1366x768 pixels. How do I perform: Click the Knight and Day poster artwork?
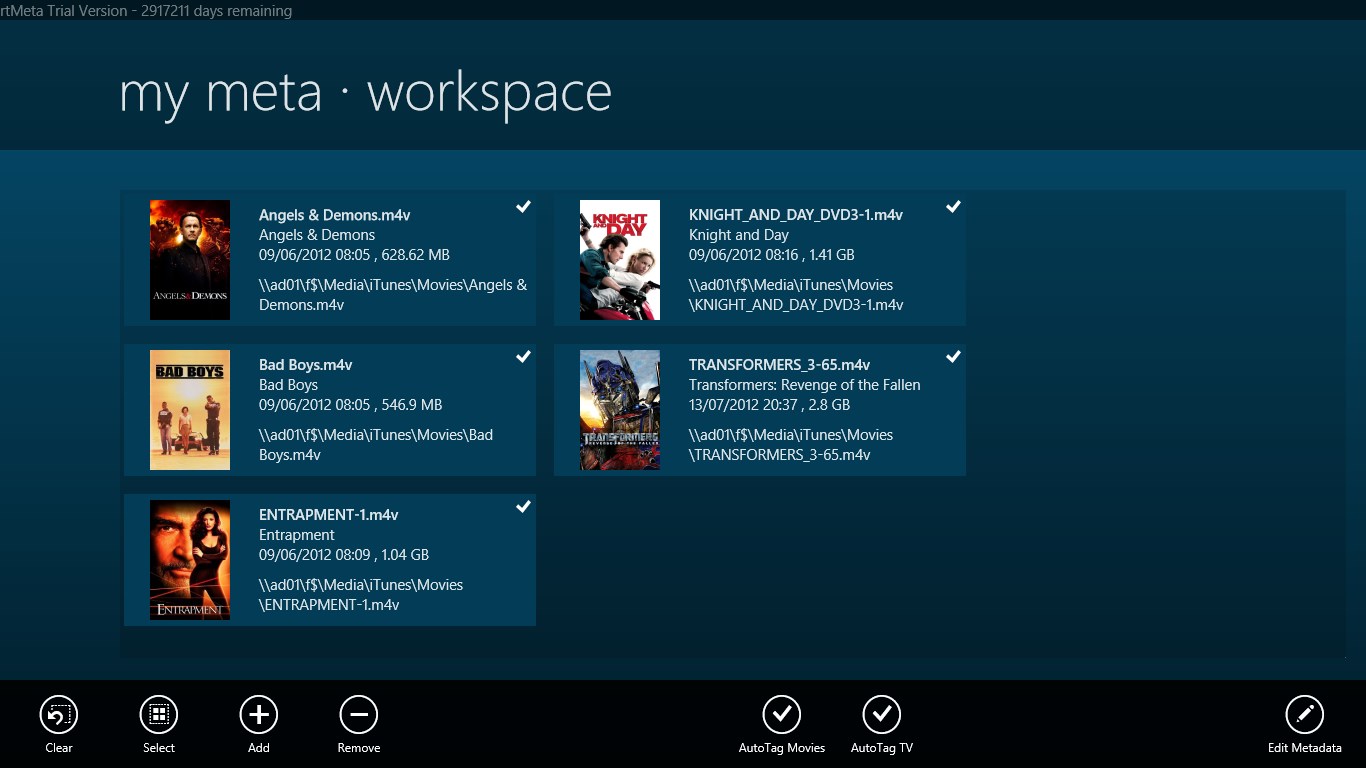point(619,259)
